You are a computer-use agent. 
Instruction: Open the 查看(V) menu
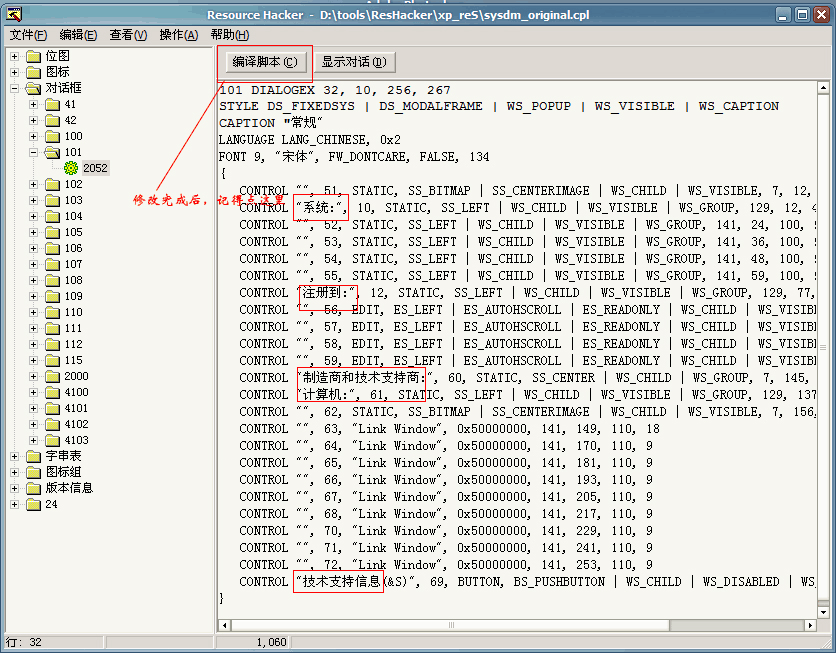pos(128,35)
